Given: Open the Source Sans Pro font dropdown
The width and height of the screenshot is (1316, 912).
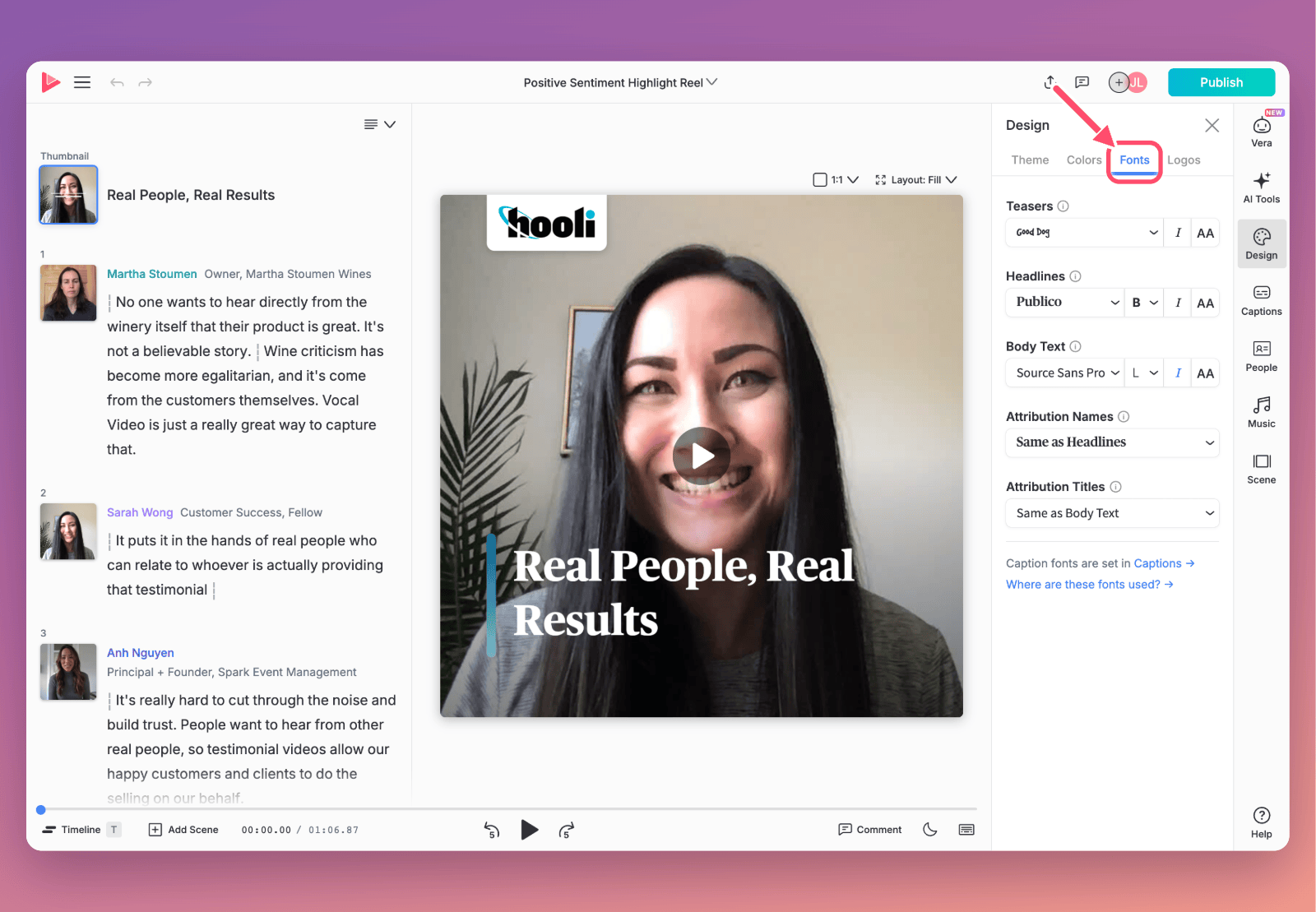Looking at the screenshot, I should point(1065,373).
